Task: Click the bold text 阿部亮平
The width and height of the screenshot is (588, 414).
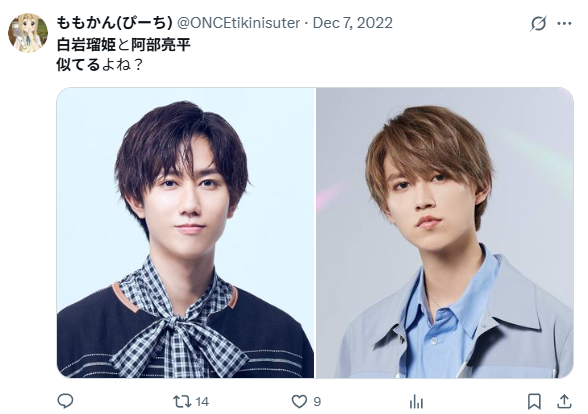Action: pos(161,45)
